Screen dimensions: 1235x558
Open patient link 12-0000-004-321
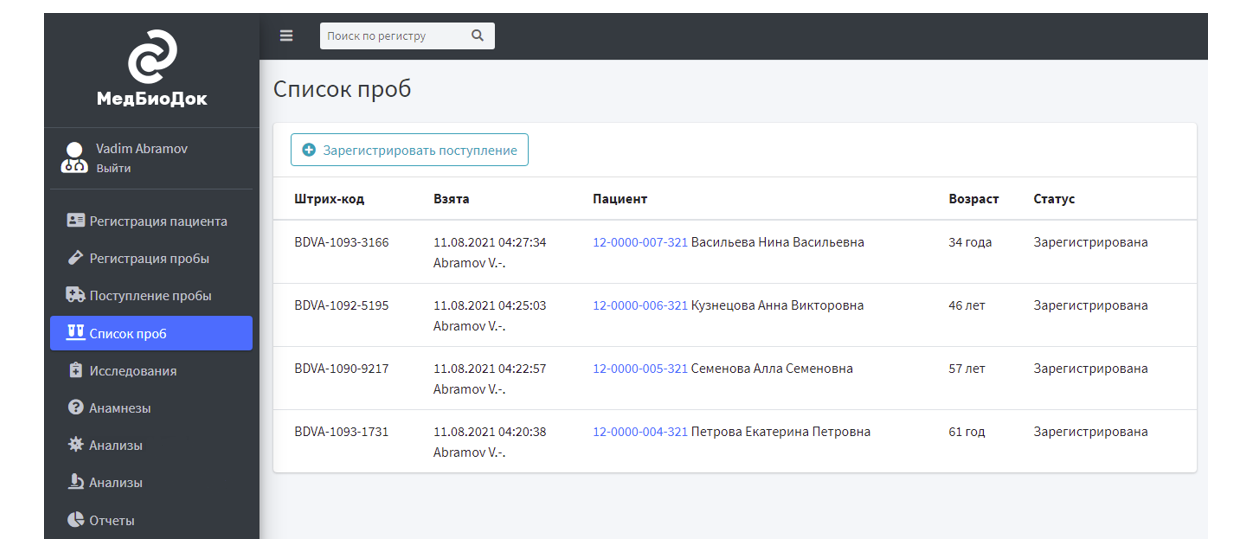640,432
